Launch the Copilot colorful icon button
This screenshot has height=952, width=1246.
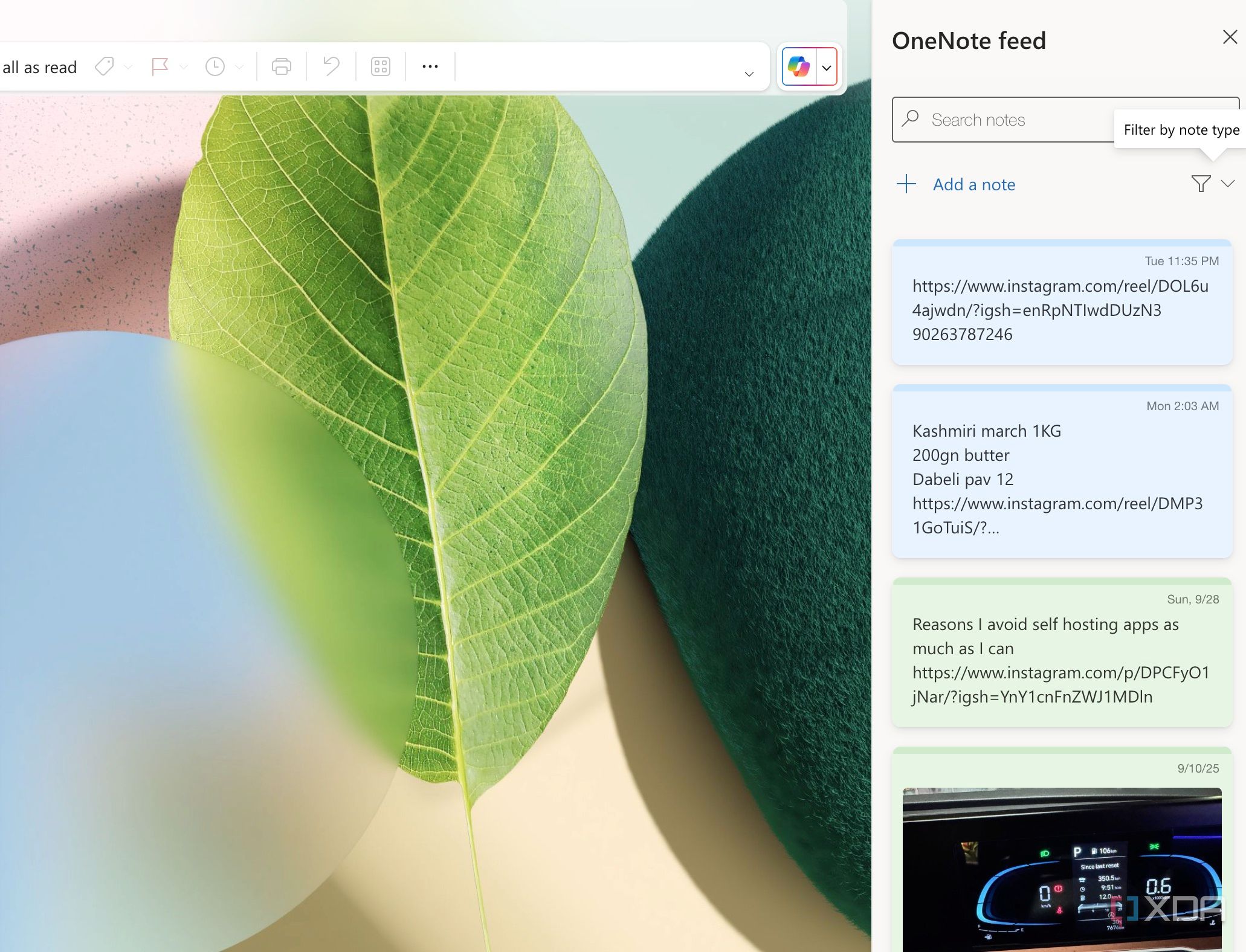[x=798, y=67]
